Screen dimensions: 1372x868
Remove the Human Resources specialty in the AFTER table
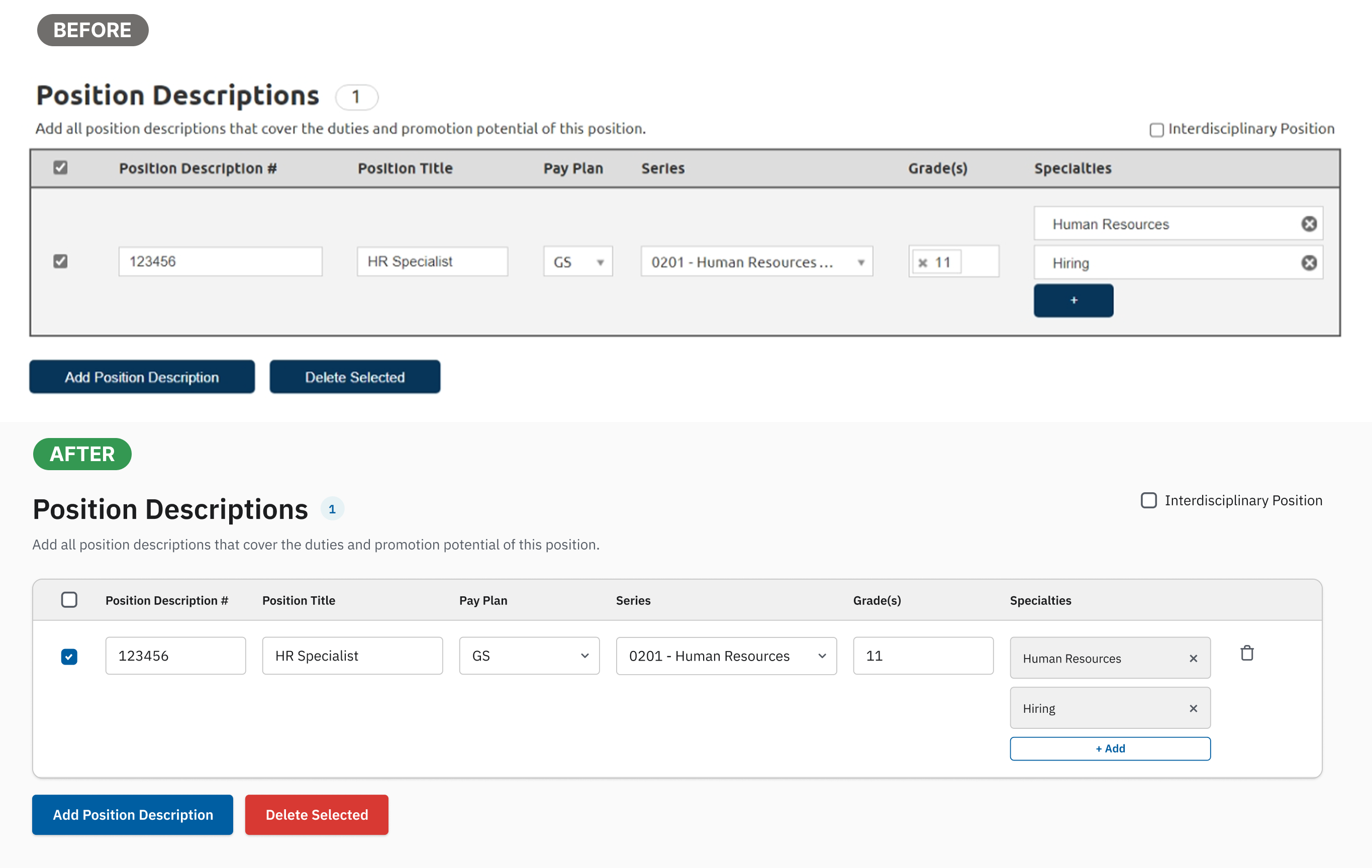pyautogui.click(x=1194, y=658)
